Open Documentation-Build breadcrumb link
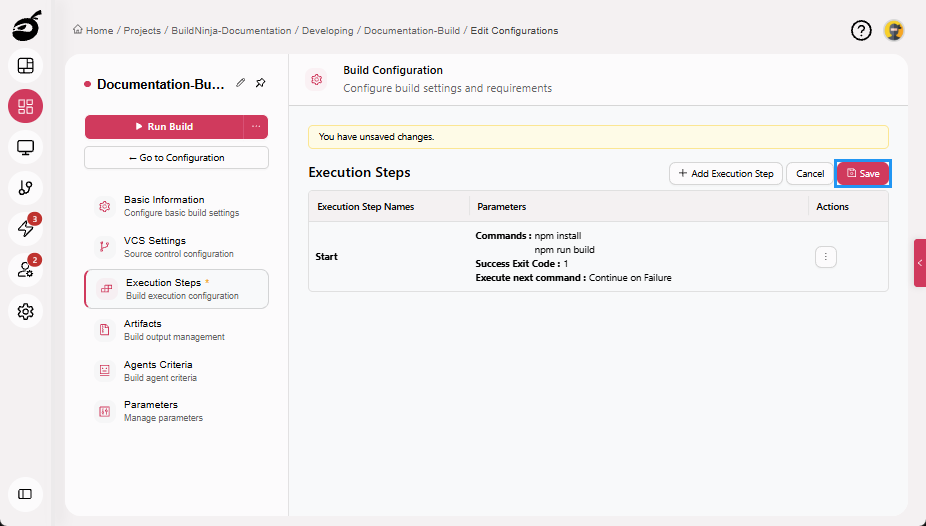This screenshot has height=526, width=926. [x=412, y=30]
